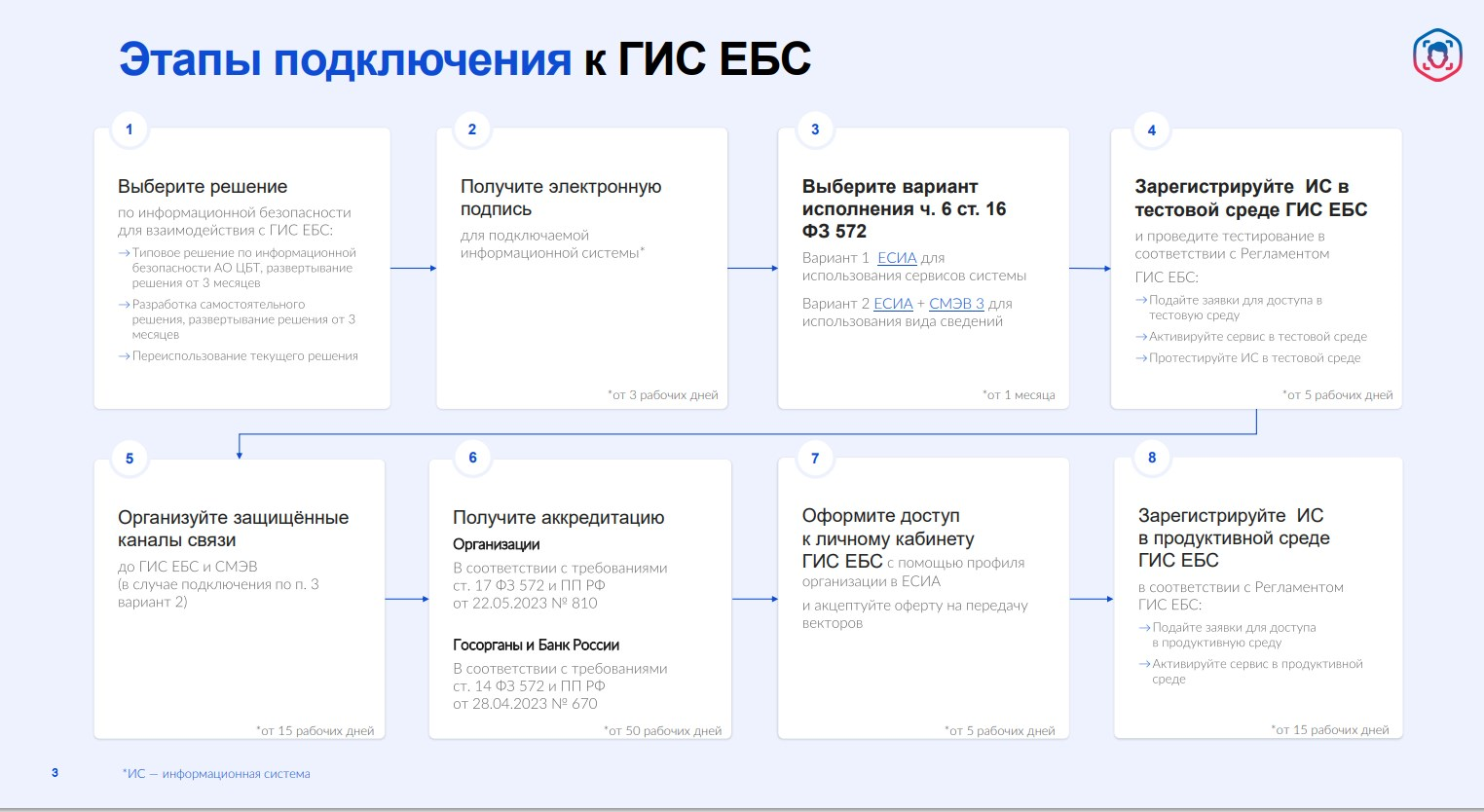
Task: Click the step 3 number badge
Action: [815, 129]
